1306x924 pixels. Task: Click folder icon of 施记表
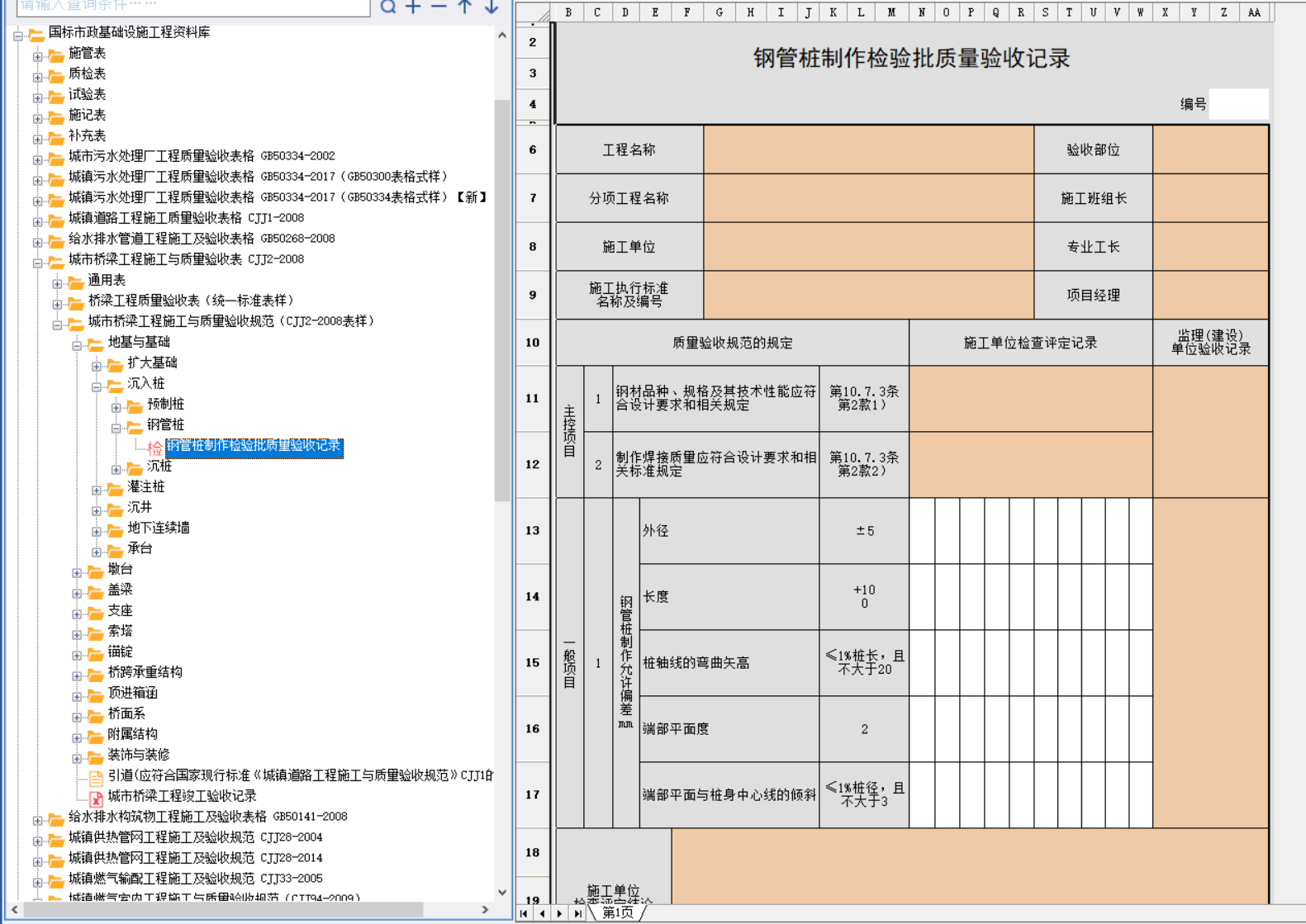[x=56, y=117]
